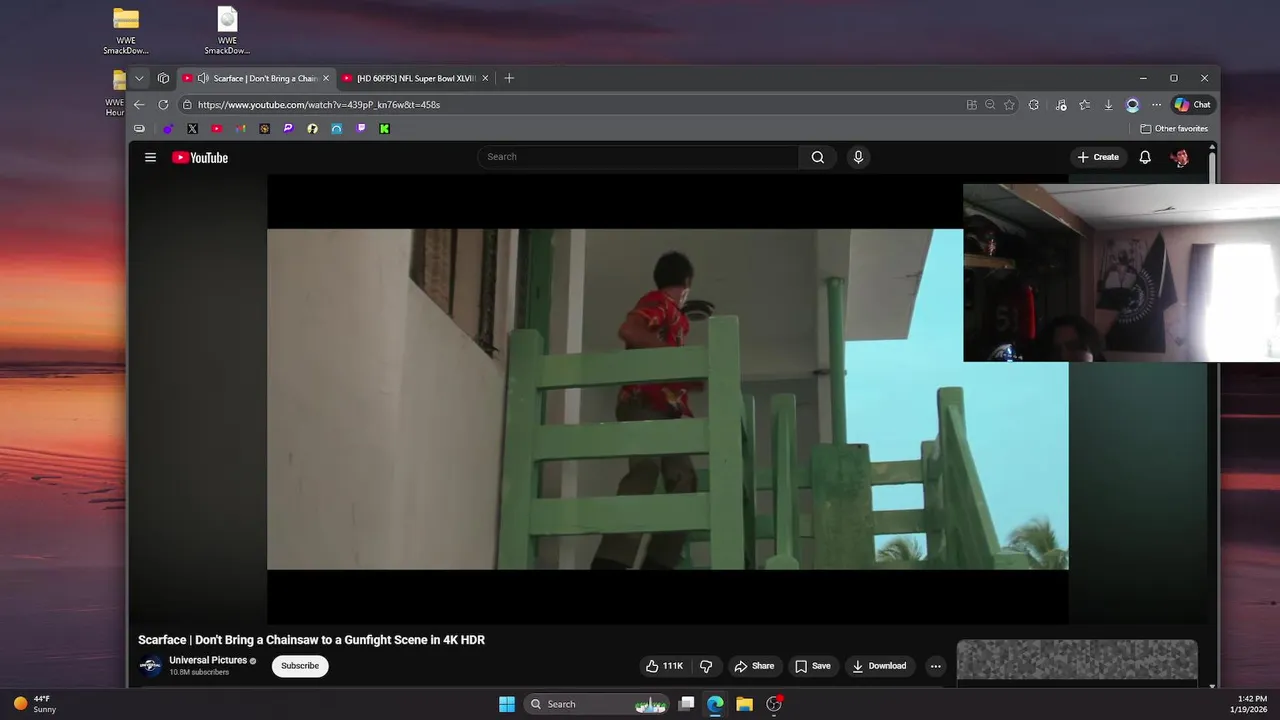Open a new browser tab
Viewport: 1280px width, 720px height.
[509, 78]
